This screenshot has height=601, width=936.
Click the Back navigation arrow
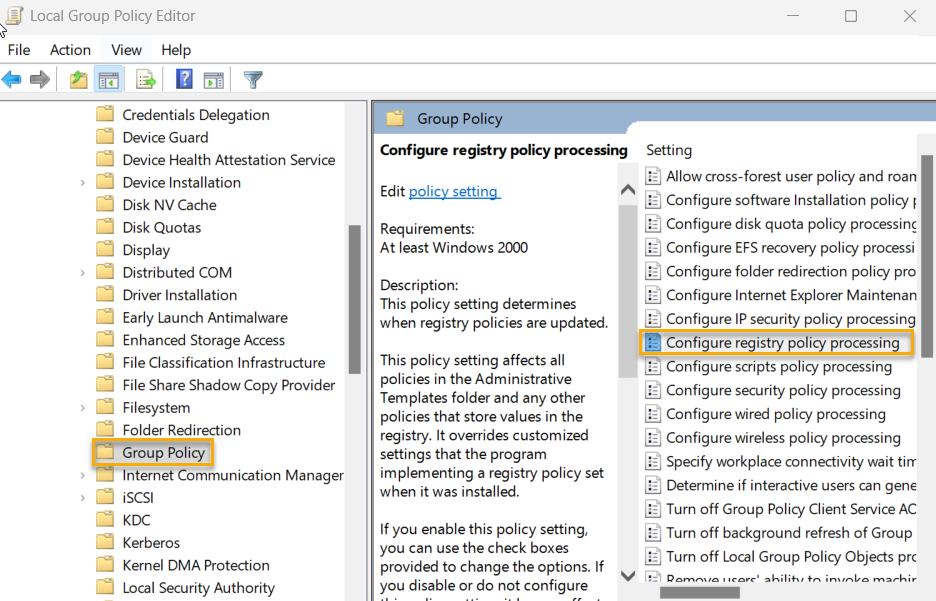coord(11,79)
